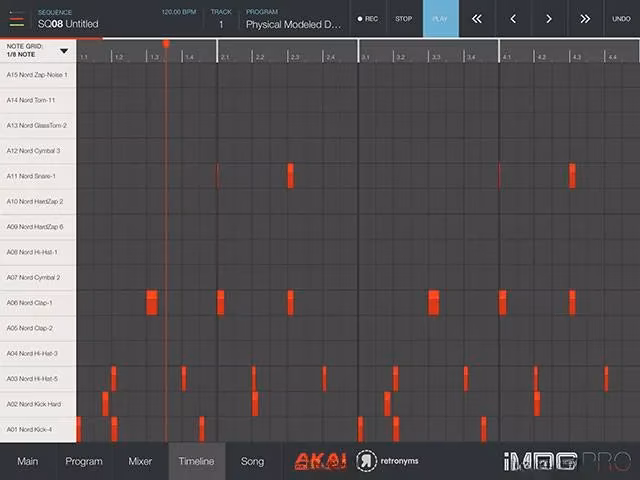
Task: Select the Kick-4 note at 3.1
Action: 360,429
